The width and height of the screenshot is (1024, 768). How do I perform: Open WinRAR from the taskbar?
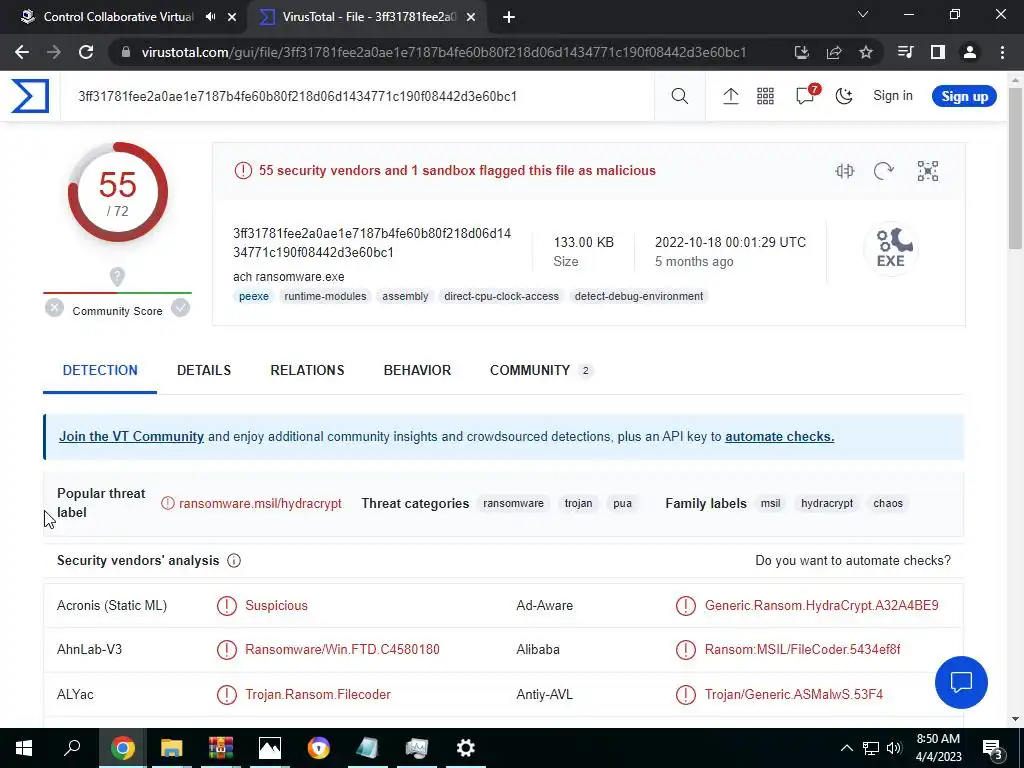click(x=221, y=748)
